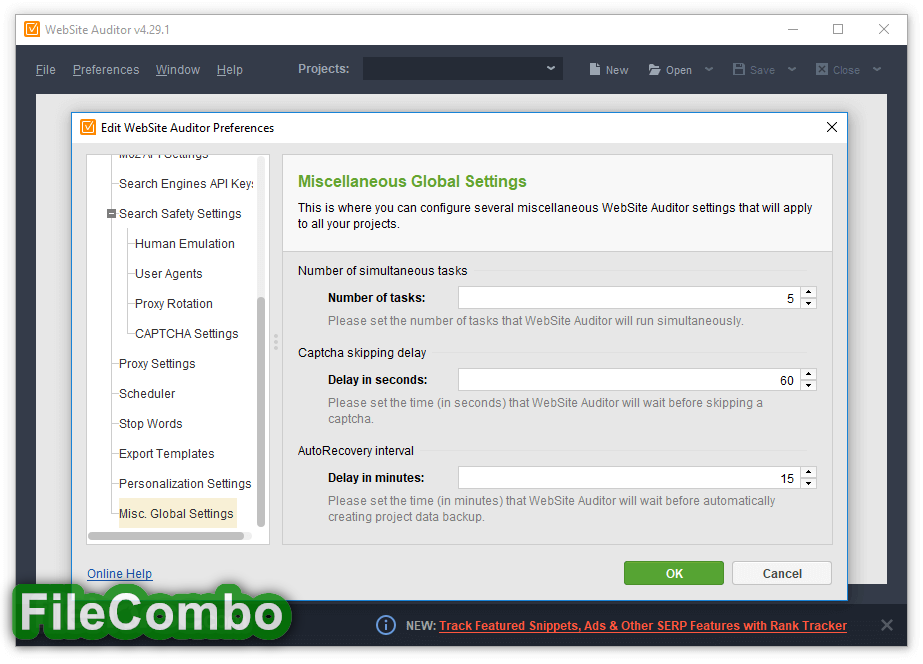Select Export Templates item

(x=167, y=454)
